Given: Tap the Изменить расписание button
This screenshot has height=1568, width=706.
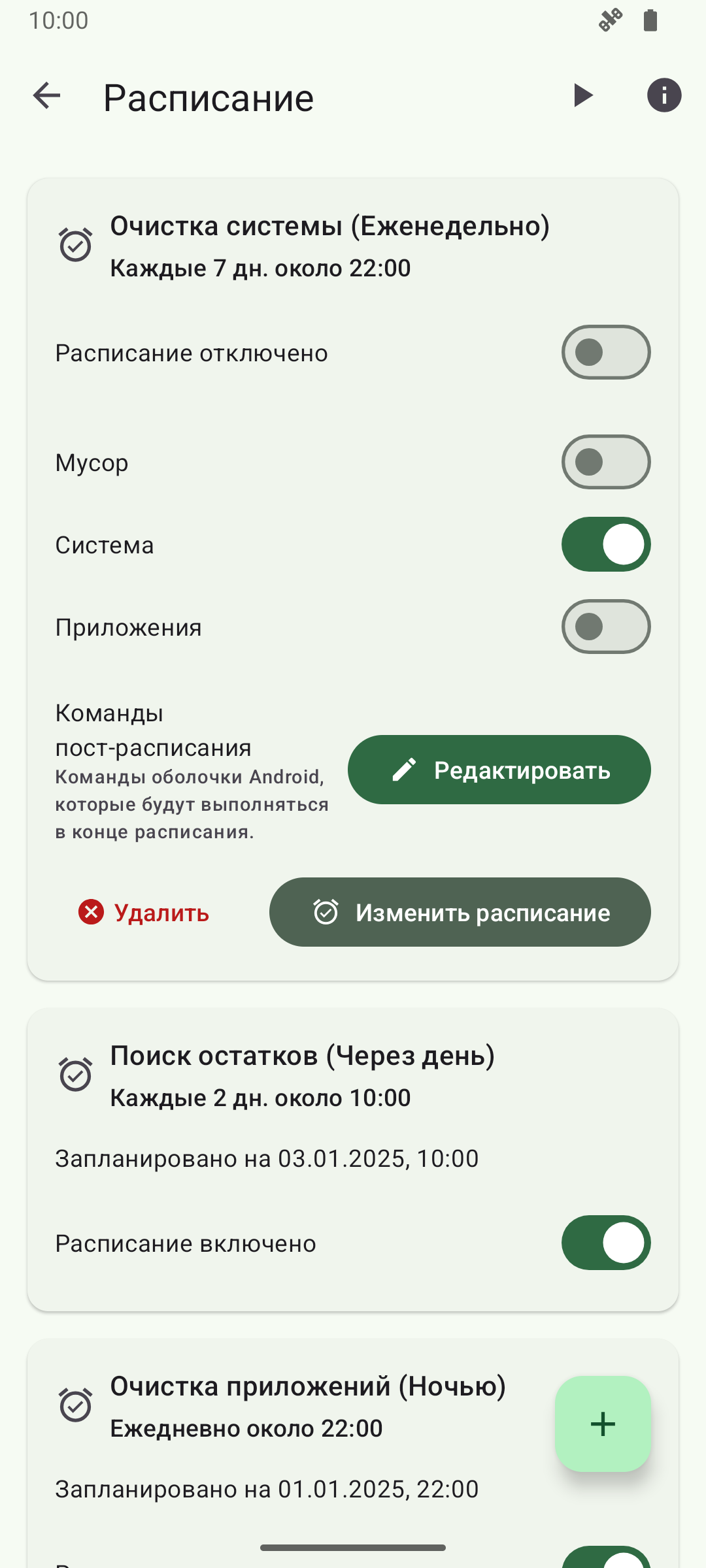Looking at the screenshot, I should pos(460,912).
